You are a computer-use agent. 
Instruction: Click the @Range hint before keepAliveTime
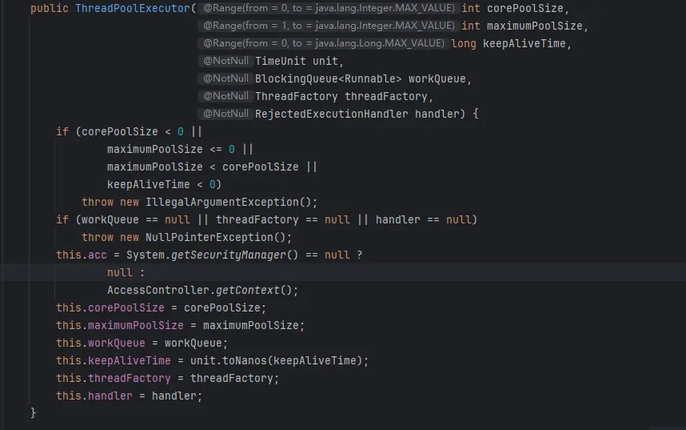click(323, 43)
